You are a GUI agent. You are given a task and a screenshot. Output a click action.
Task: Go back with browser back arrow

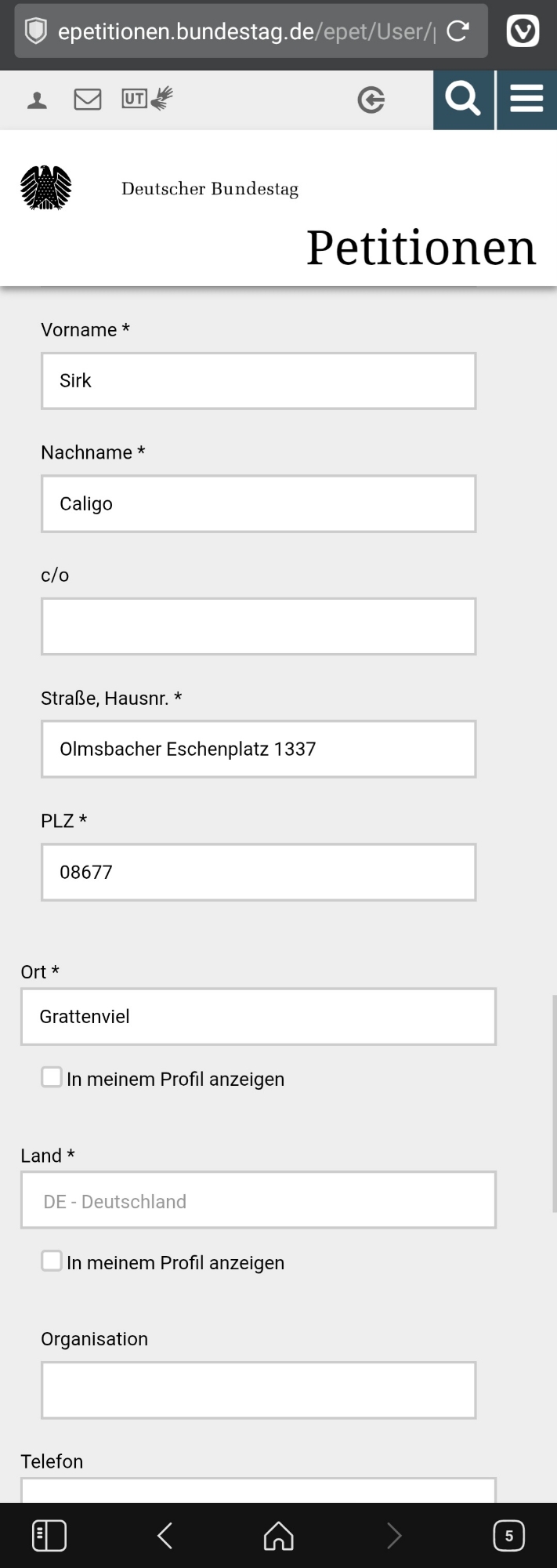tap(165, 1535)
